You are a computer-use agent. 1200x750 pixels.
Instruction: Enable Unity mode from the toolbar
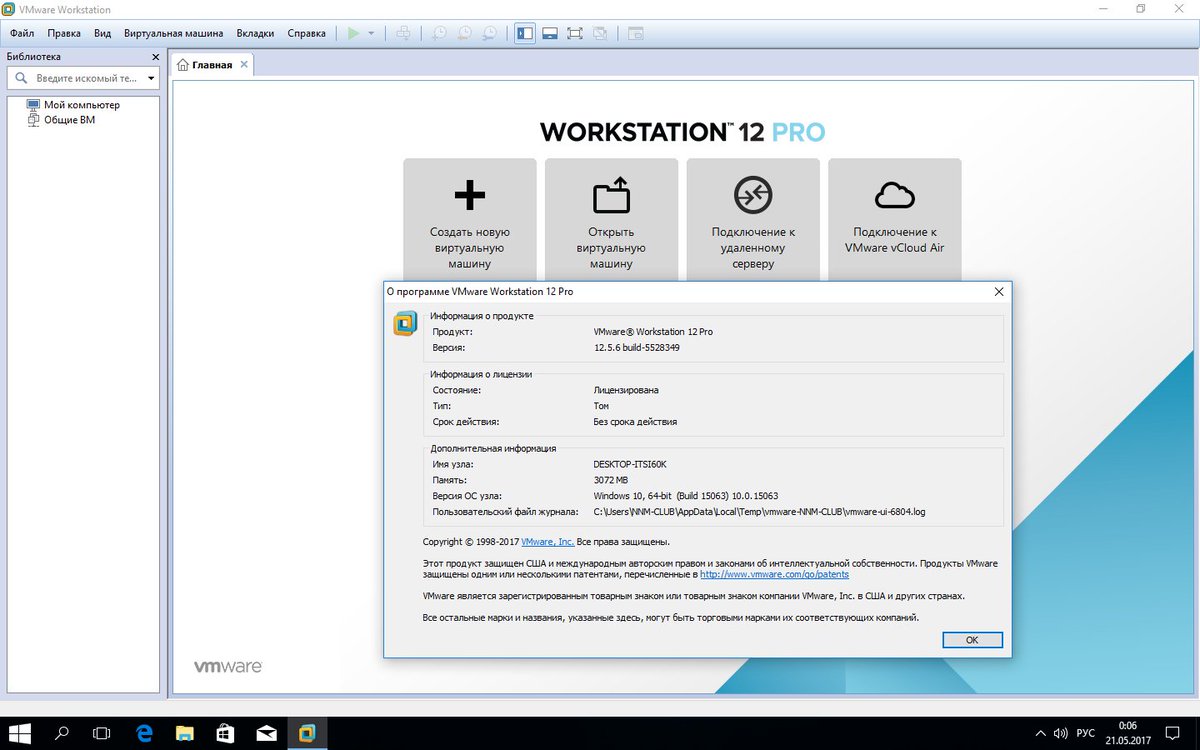pyautogui.click(x=599, y=32)
